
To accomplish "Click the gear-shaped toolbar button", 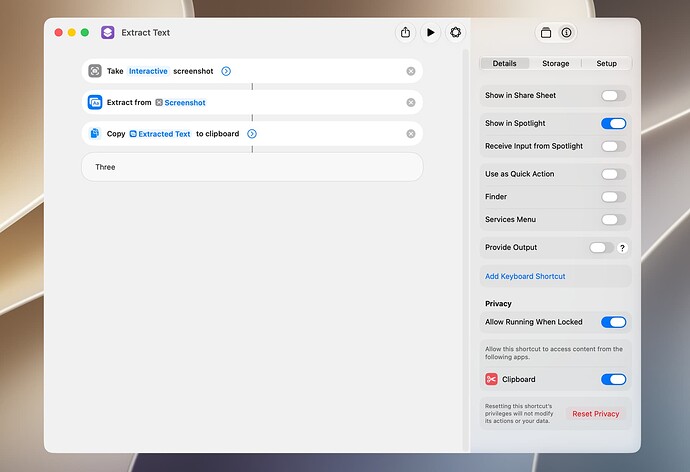I will [x=455, y=33].
